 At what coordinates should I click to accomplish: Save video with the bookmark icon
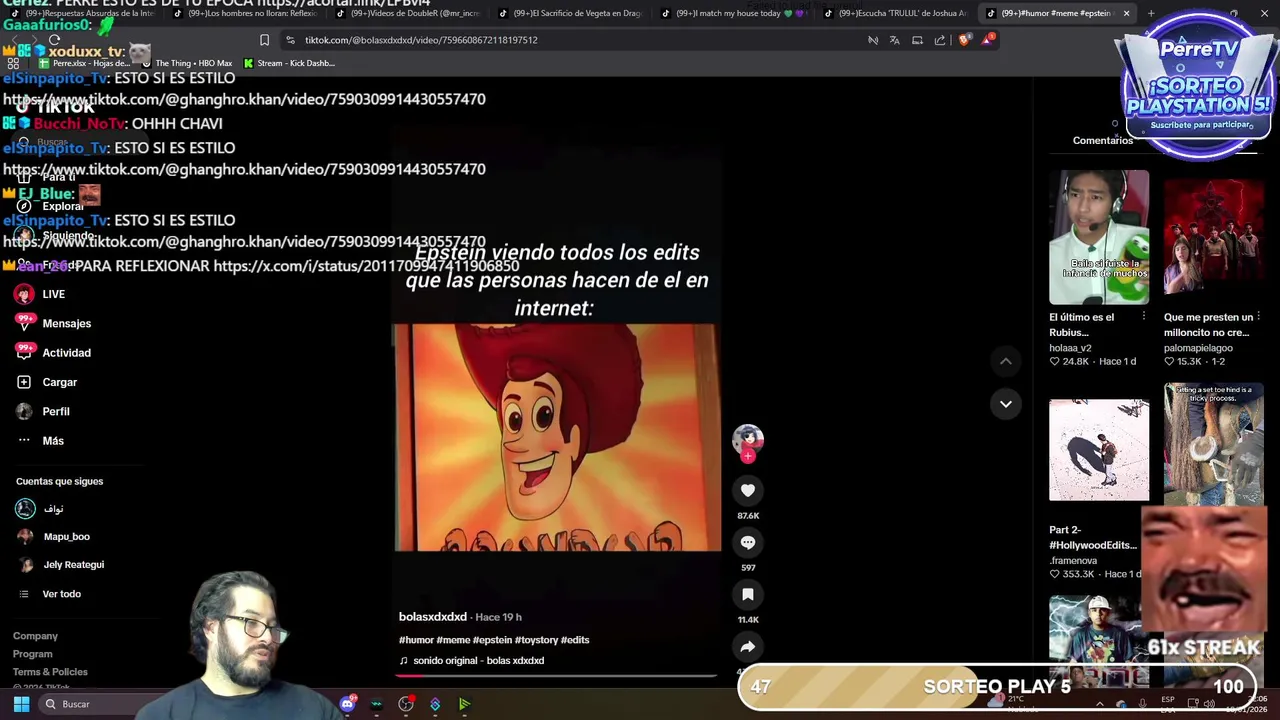(747, 594)
